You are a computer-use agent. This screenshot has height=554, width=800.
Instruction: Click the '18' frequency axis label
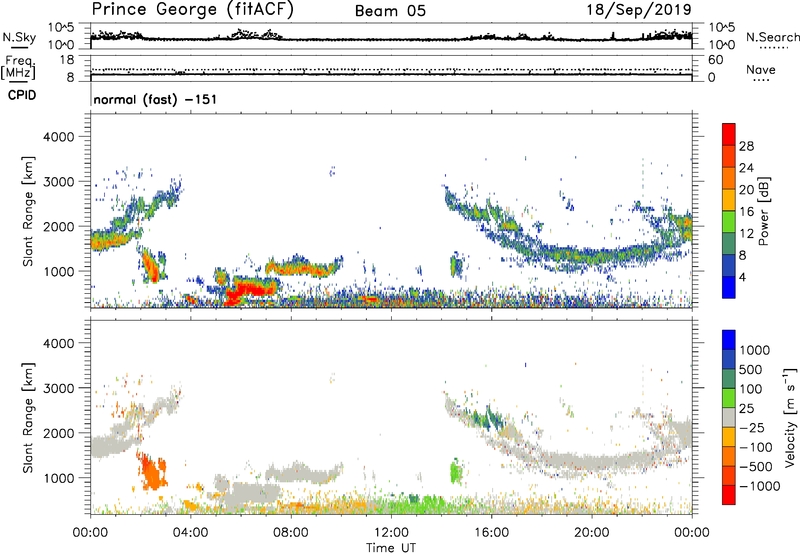click(x=67, y=60)
